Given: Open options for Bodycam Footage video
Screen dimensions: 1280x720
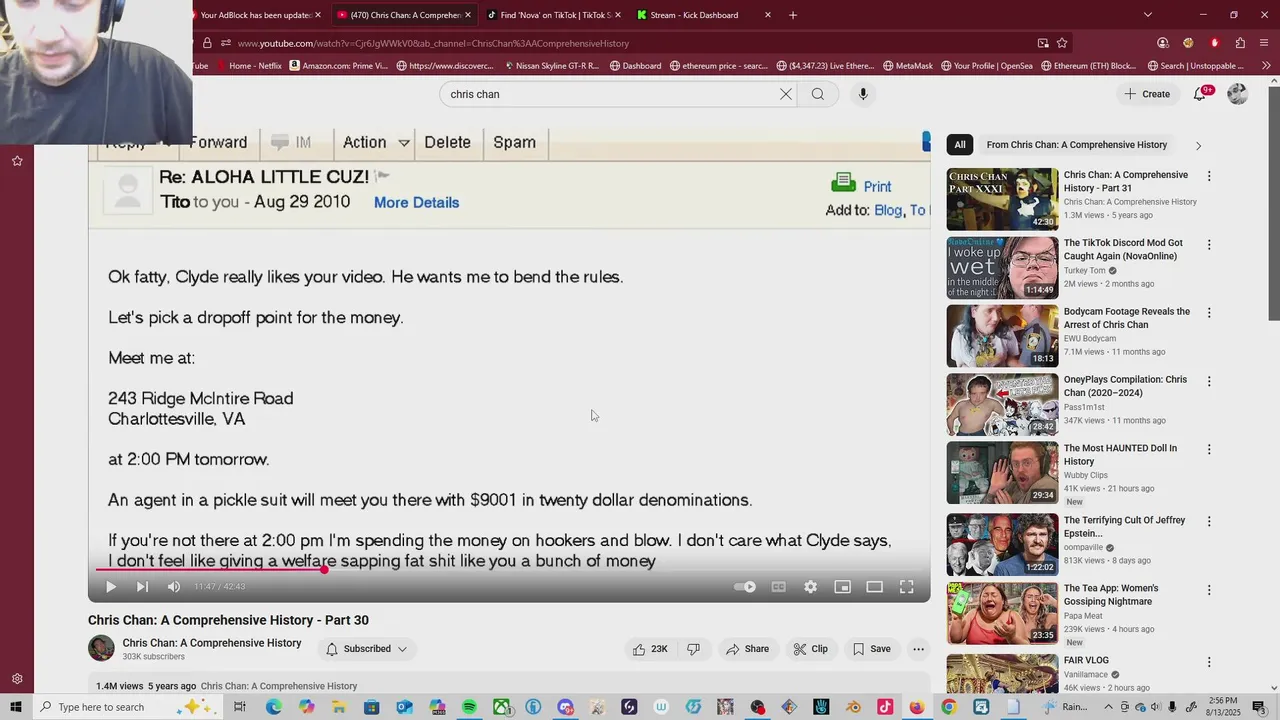Looking at the screenshot, I should [x=1209, y=313].
